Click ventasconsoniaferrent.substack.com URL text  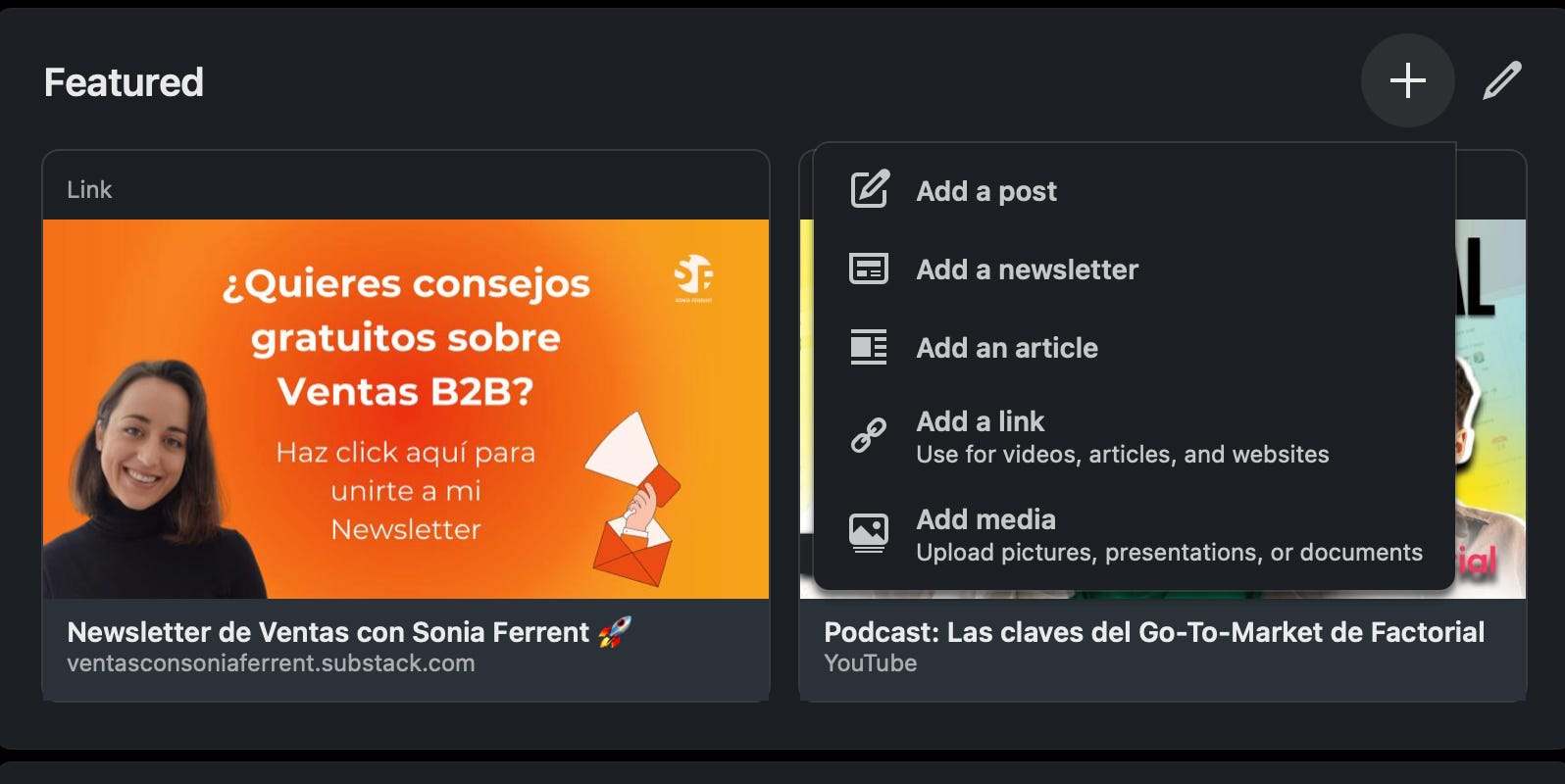[x=271, y=663]
